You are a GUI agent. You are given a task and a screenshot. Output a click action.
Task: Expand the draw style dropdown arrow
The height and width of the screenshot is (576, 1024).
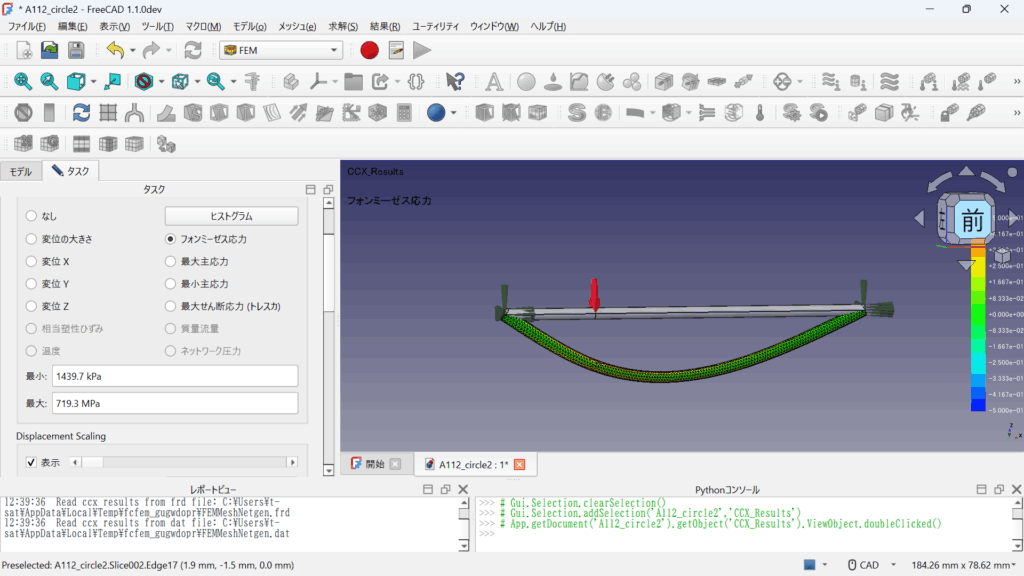pos(163,81)
